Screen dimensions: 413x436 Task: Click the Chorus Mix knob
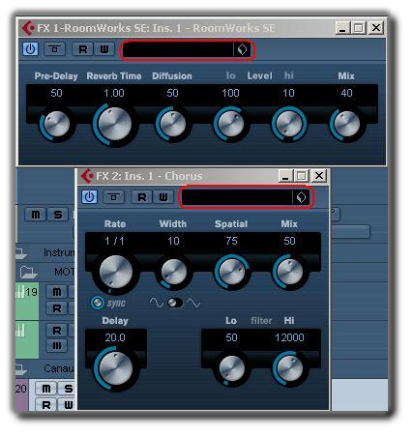[289, 272]
